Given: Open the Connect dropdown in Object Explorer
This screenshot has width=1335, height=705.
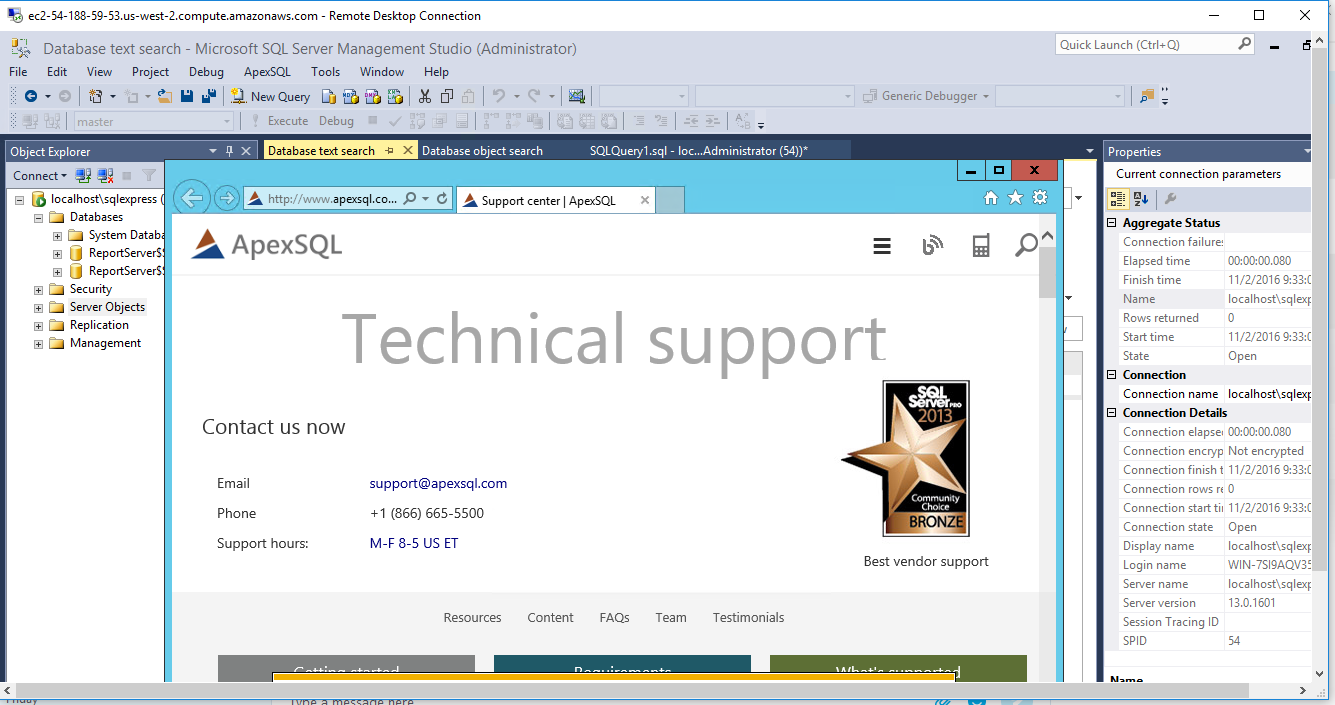Looking at the screenshot, I should tap(40, 176).
